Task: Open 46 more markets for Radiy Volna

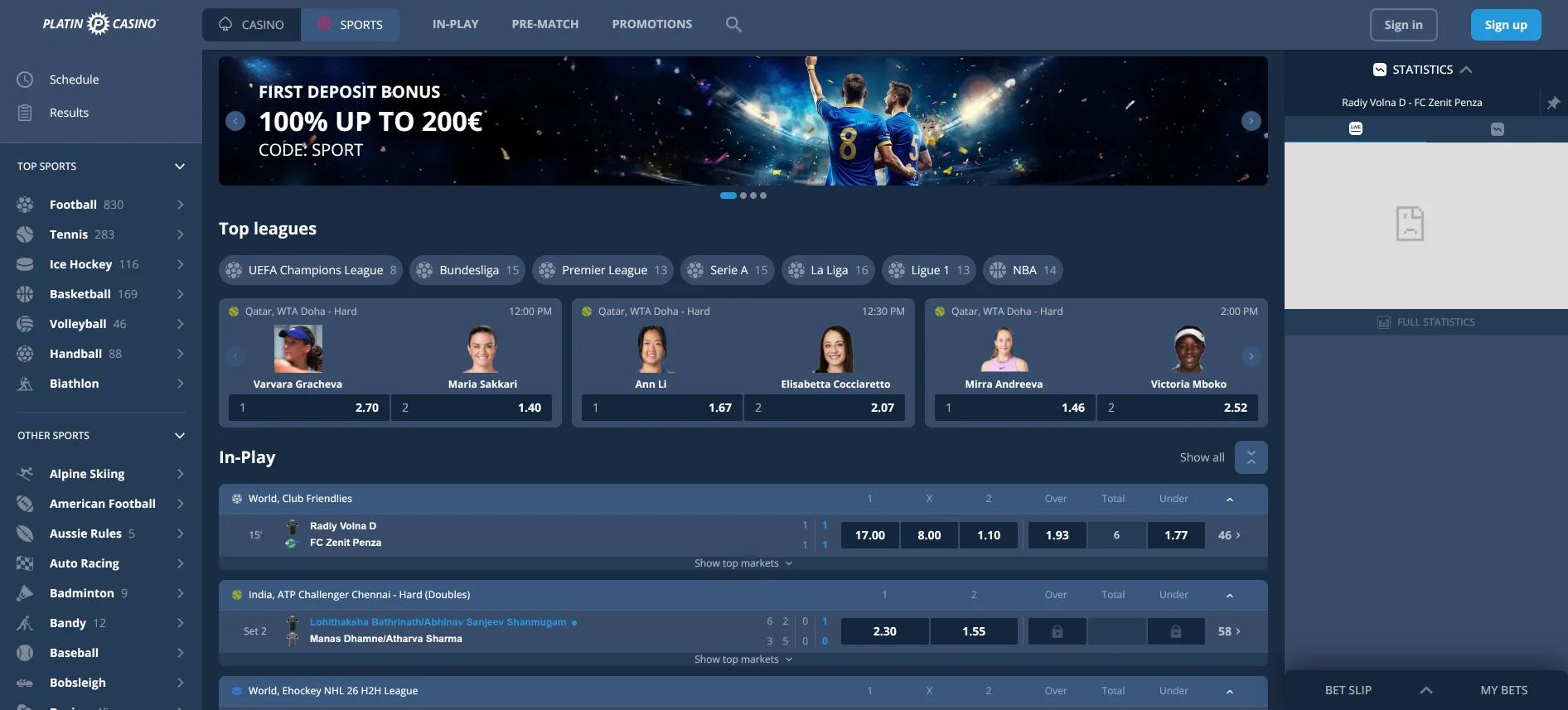Action: 1229,535
